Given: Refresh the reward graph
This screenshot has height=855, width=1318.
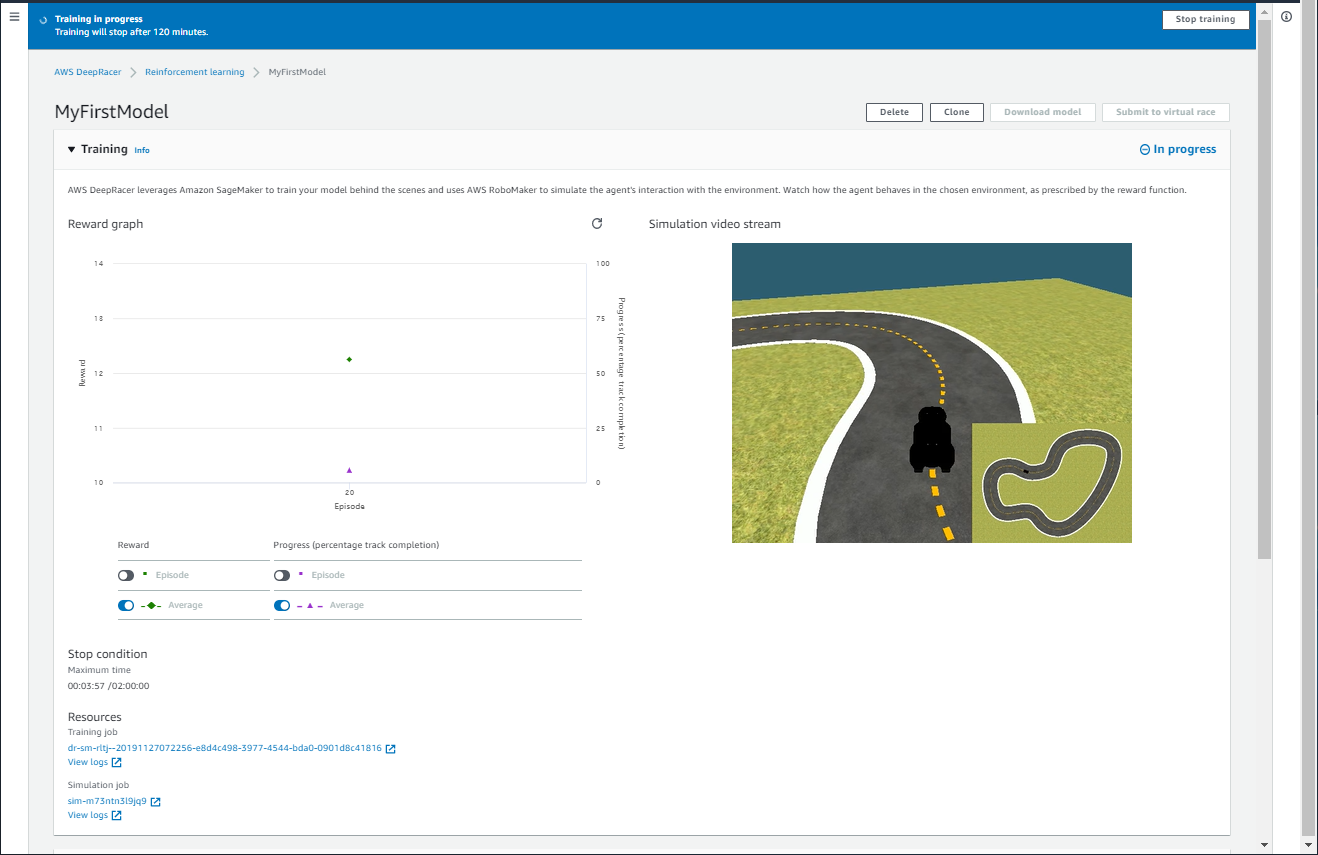Looking at the screenshot, I should 597,224.
